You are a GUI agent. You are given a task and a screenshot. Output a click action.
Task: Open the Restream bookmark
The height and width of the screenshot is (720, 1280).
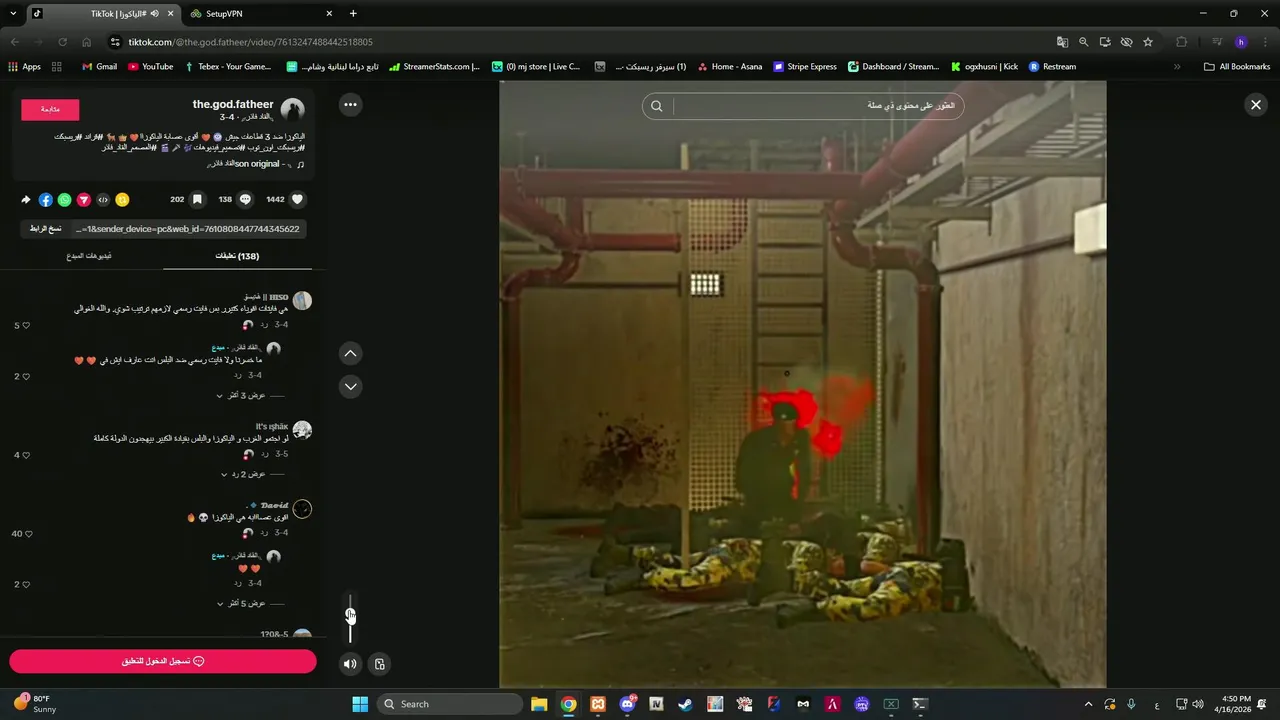1053,67
